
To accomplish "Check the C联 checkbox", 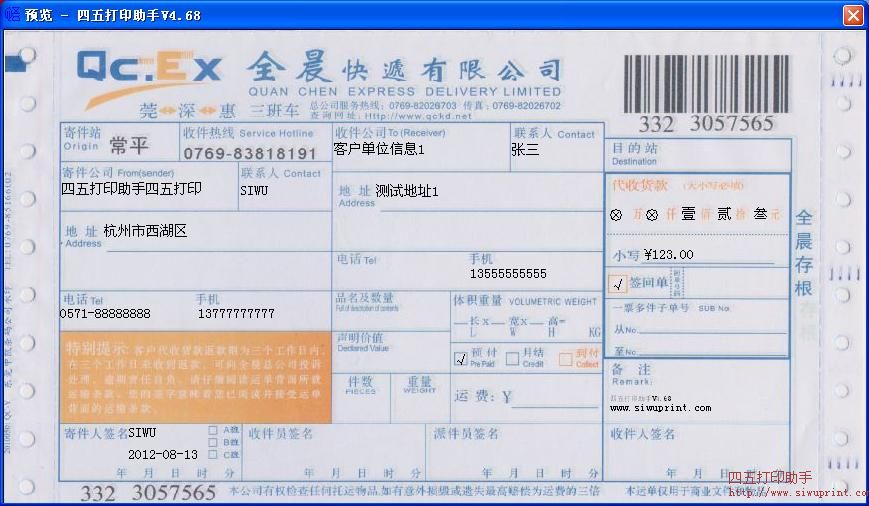I will (x=212, y=454).
